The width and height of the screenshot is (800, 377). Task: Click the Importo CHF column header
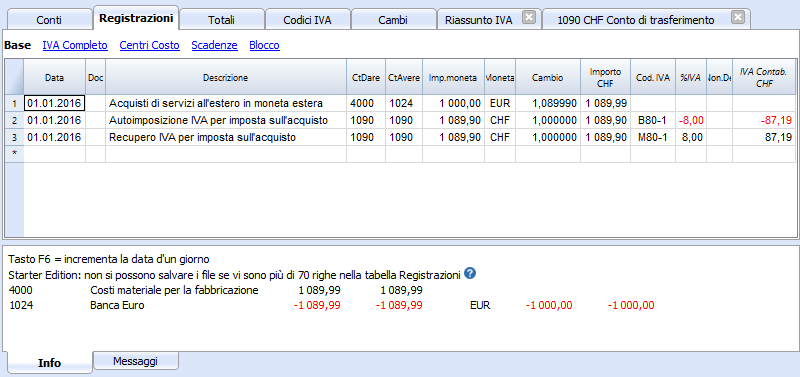pos(605,78)
